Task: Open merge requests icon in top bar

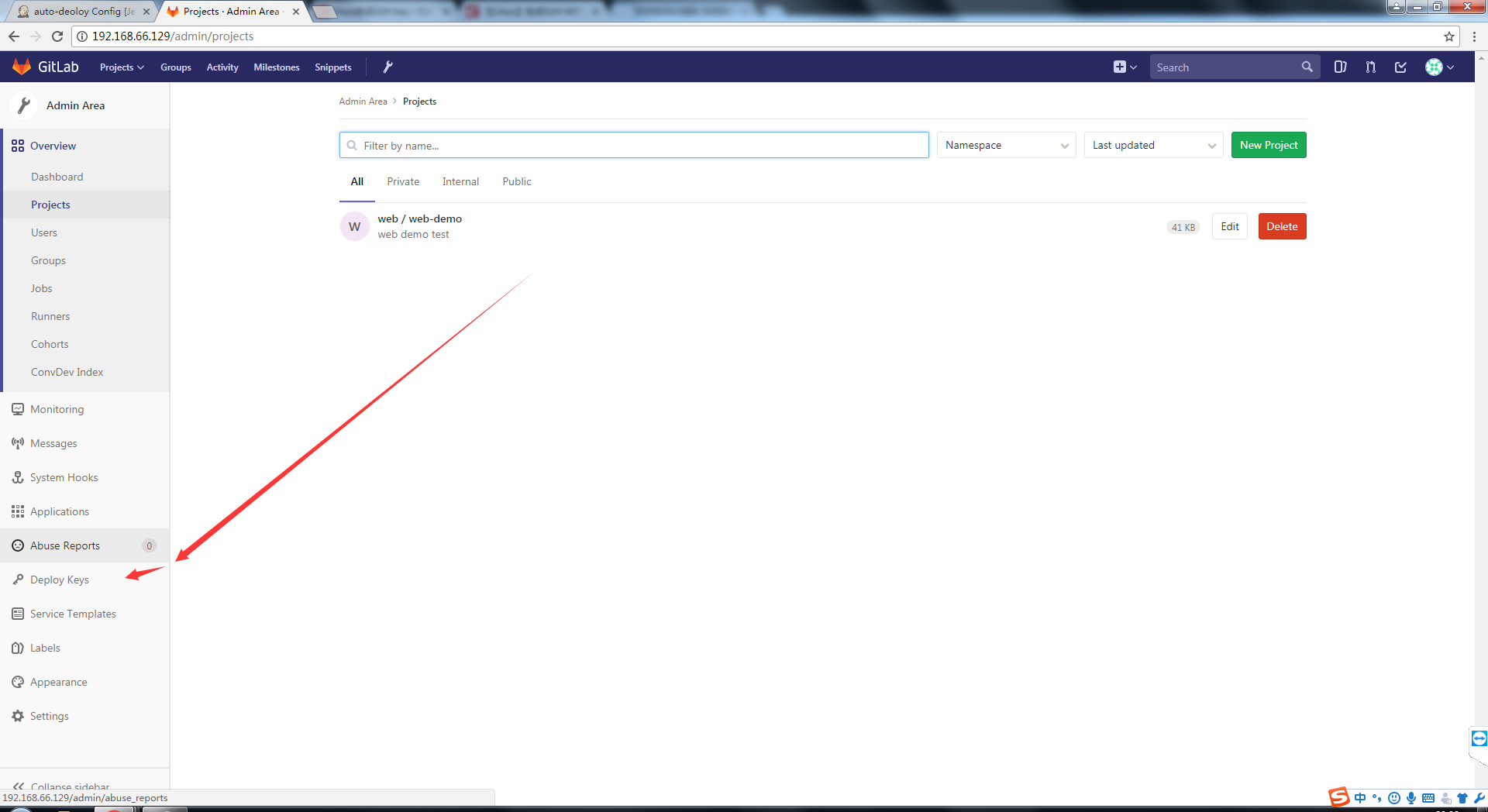Action: (1370, 67)
